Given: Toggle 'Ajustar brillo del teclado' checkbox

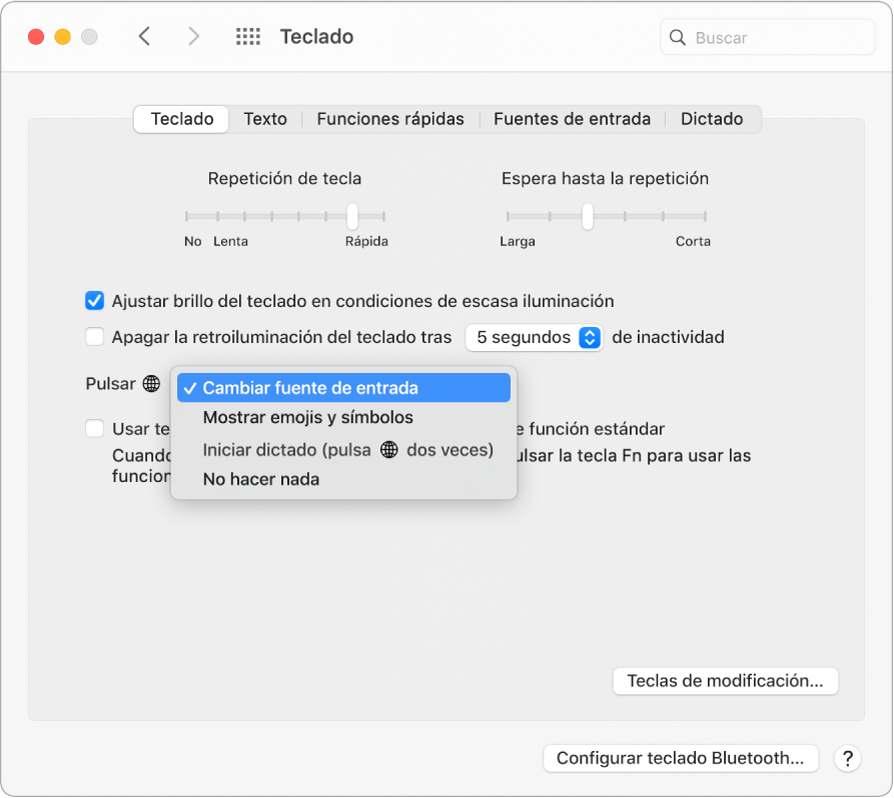Looking at the screenshot, I should pyautogui.click(x=94, y=300).
